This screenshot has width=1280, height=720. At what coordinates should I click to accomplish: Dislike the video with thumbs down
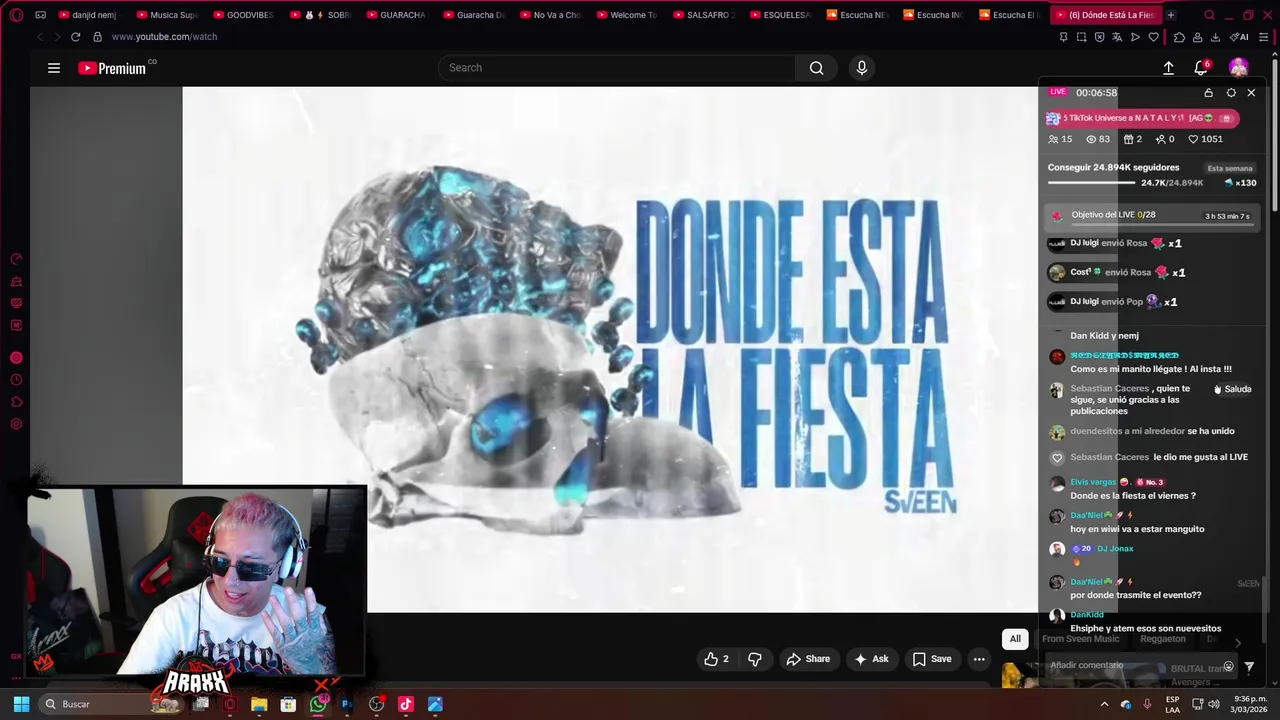click(x=755, y=659)
